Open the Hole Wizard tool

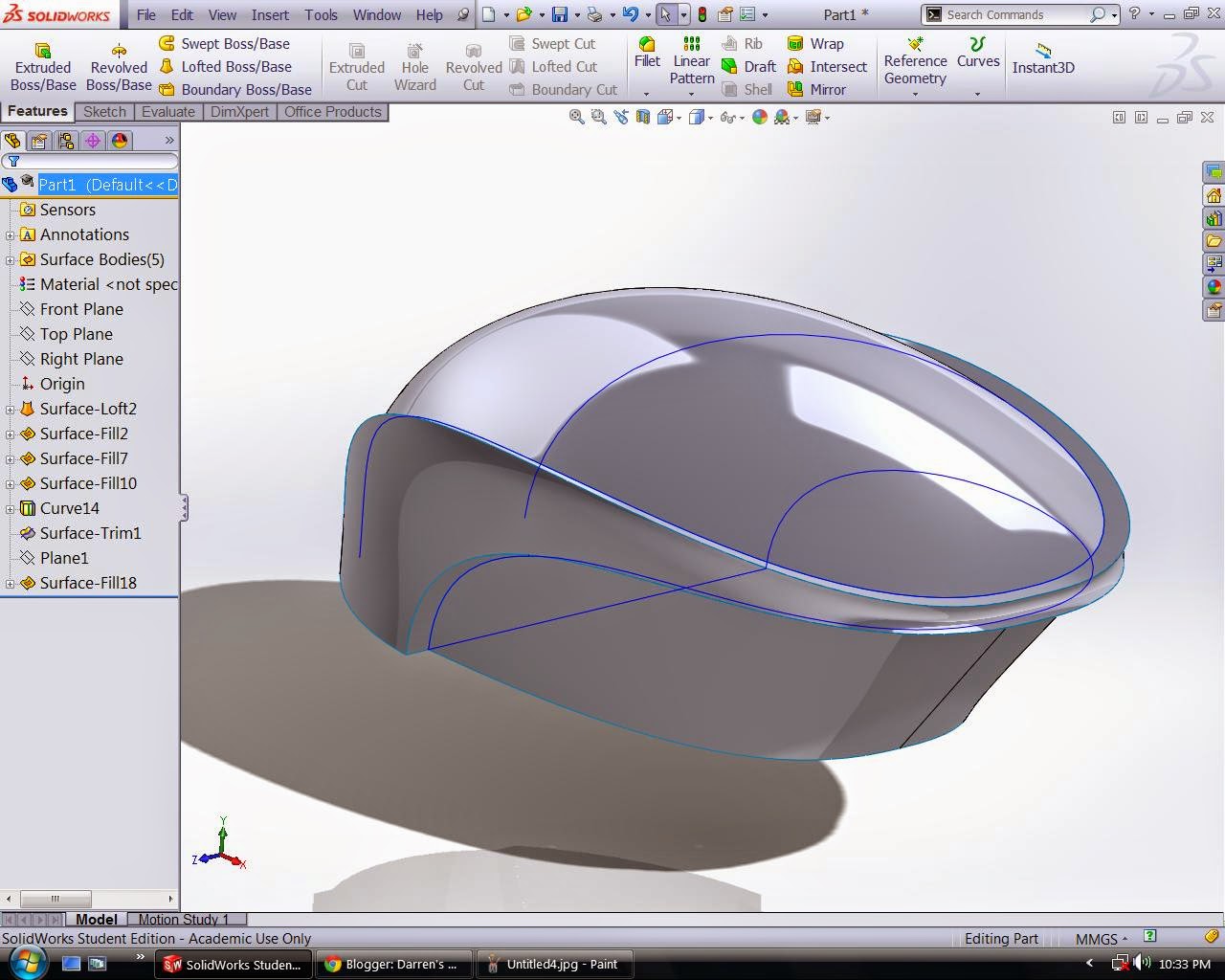coord(414,65)
